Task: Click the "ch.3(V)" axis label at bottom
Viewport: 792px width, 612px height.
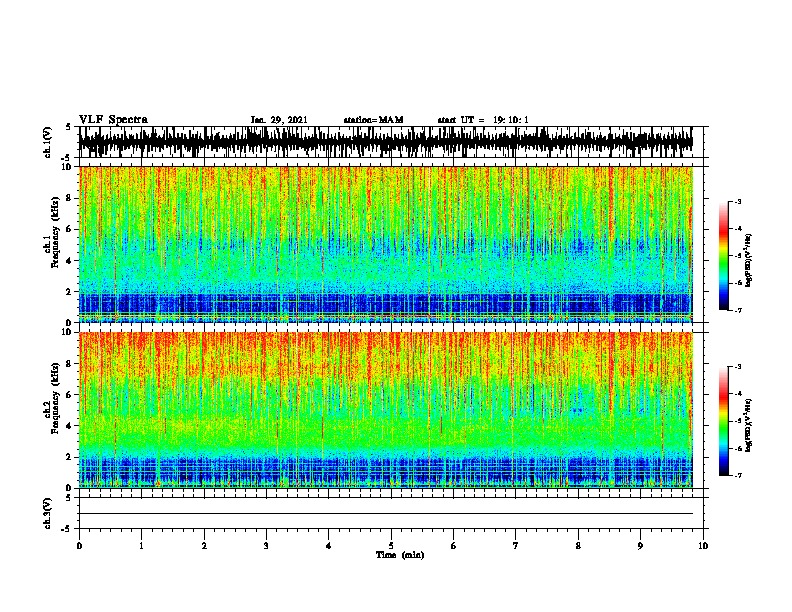Action: pos(47,514)
